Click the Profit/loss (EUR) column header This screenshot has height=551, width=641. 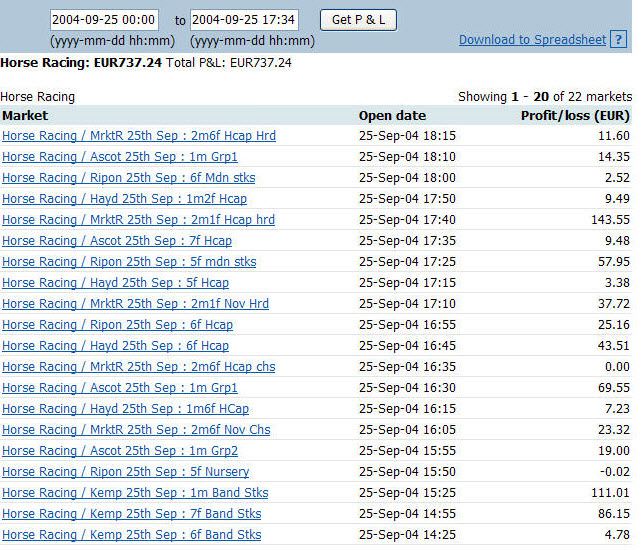[575, 116]
